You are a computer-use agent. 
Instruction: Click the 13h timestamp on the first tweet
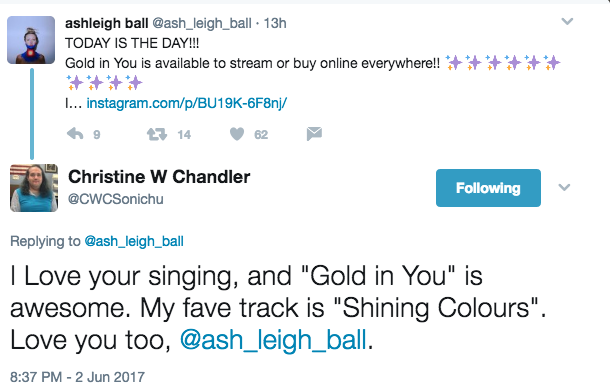pyautogui.click(x=275, y=23)
